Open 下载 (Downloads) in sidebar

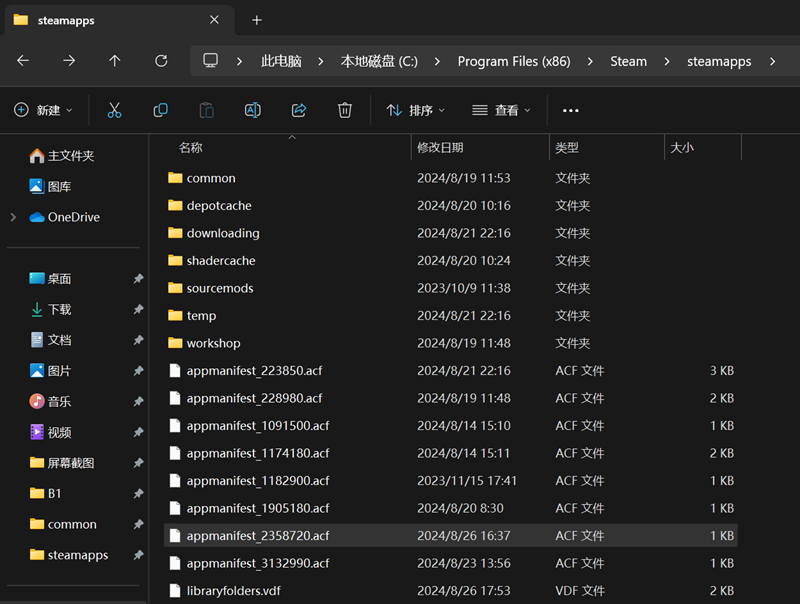click(59, 310)
